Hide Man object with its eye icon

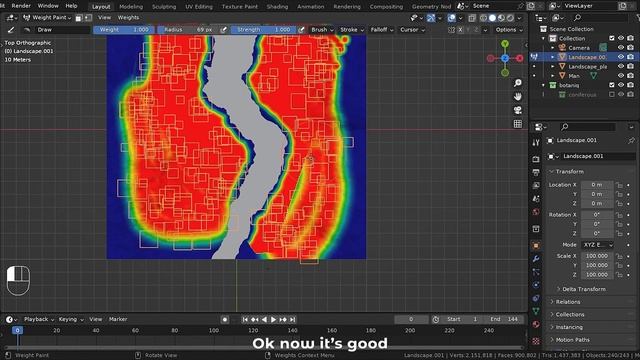(x=621, y=76)
